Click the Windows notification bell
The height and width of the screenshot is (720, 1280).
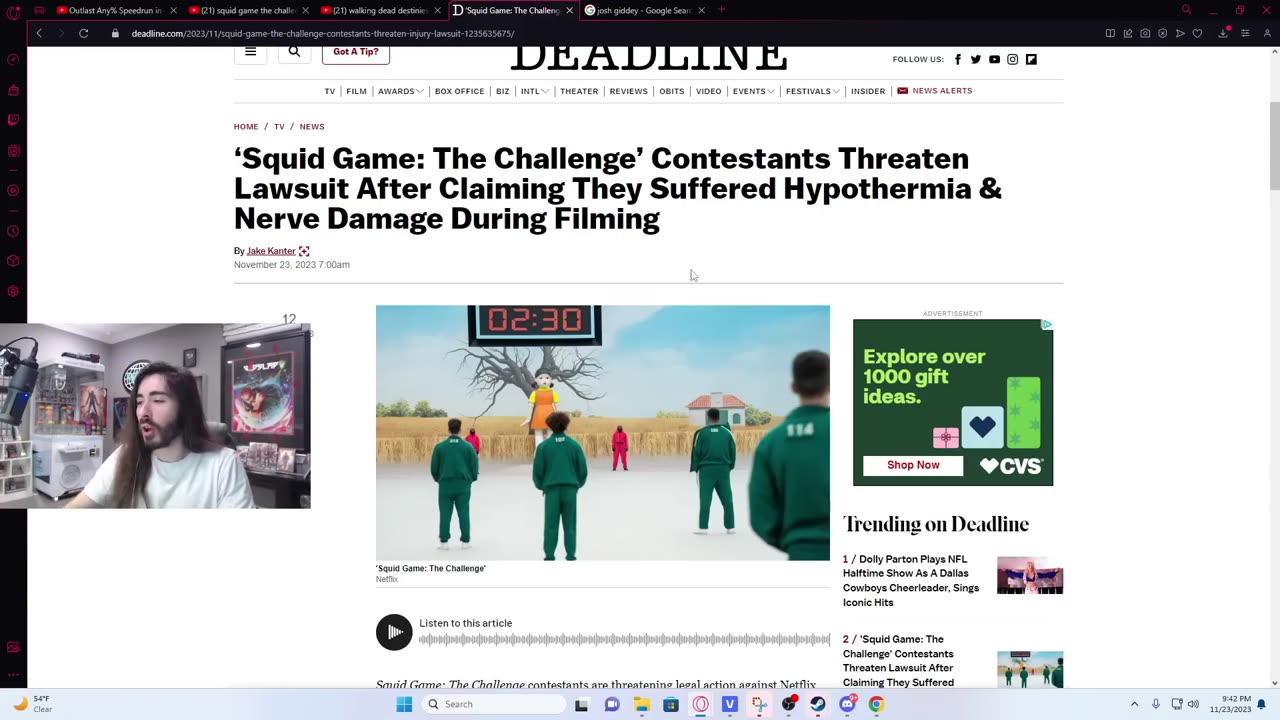[x=1261, y=704]
